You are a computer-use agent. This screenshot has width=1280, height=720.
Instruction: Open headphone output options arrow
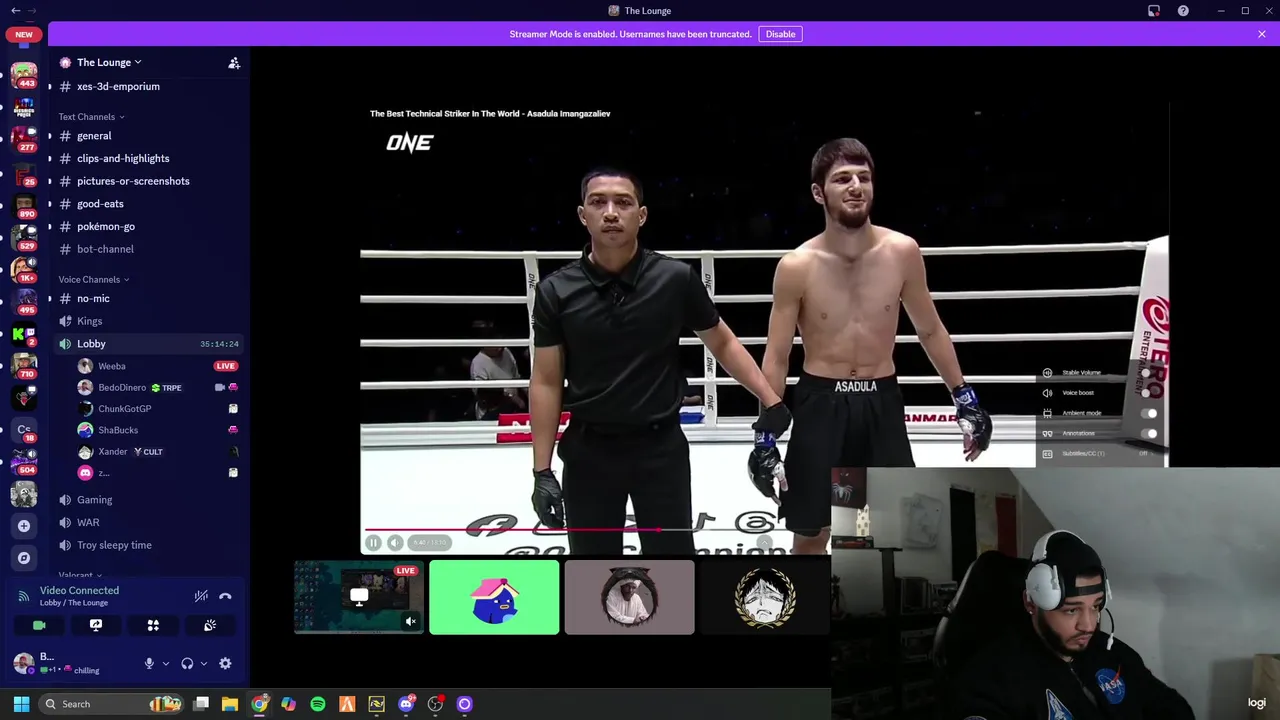click(x=204, y=663)
